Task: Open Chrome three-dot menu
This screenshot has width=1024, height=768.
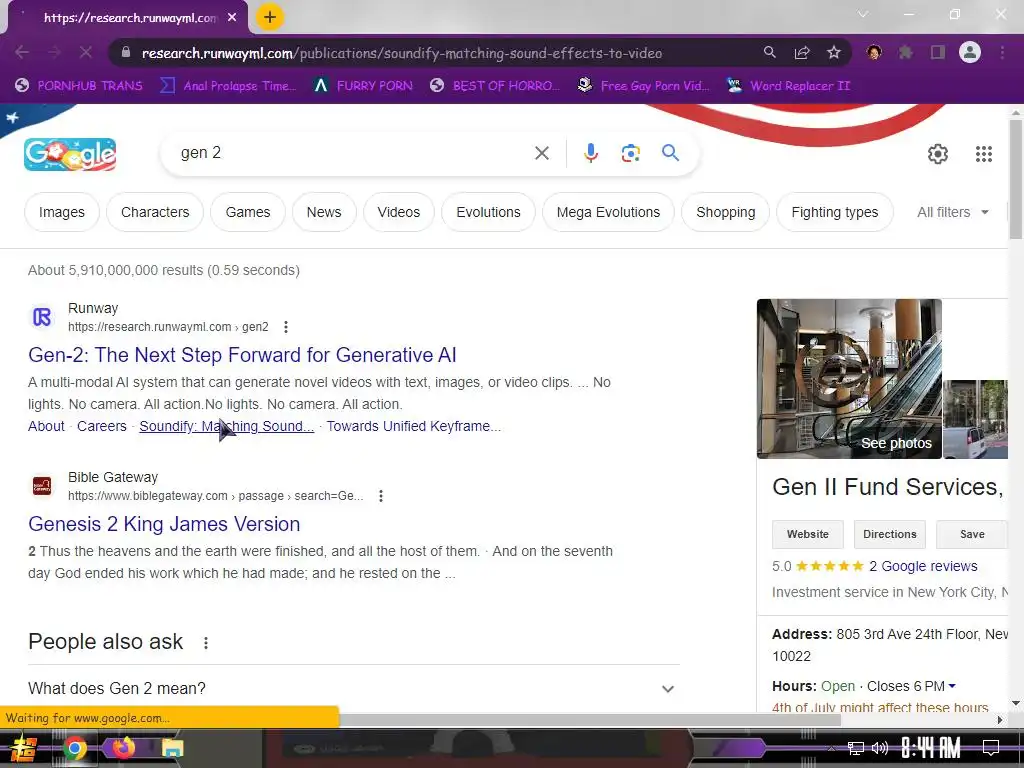Action: [1002, 52]
